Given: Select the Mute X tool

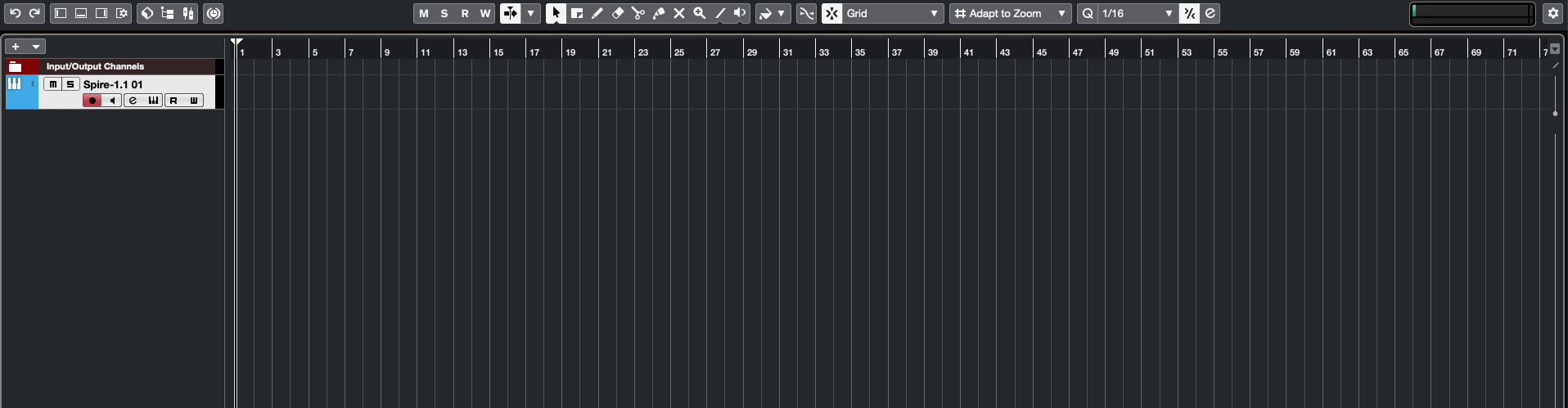Looking at the screenshot, I should click(679, 13).
